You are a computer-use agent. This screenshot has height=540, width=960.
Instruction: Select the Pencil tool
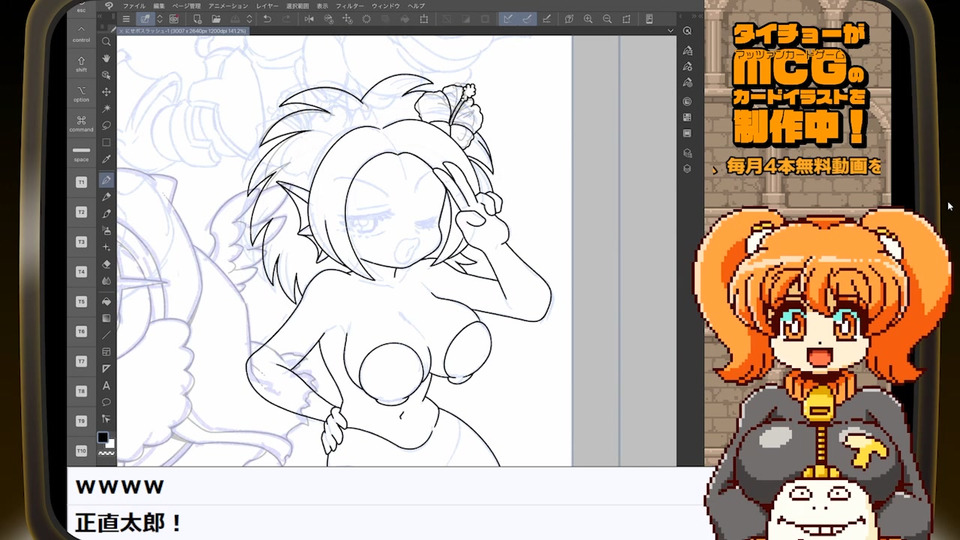(106, 197)
